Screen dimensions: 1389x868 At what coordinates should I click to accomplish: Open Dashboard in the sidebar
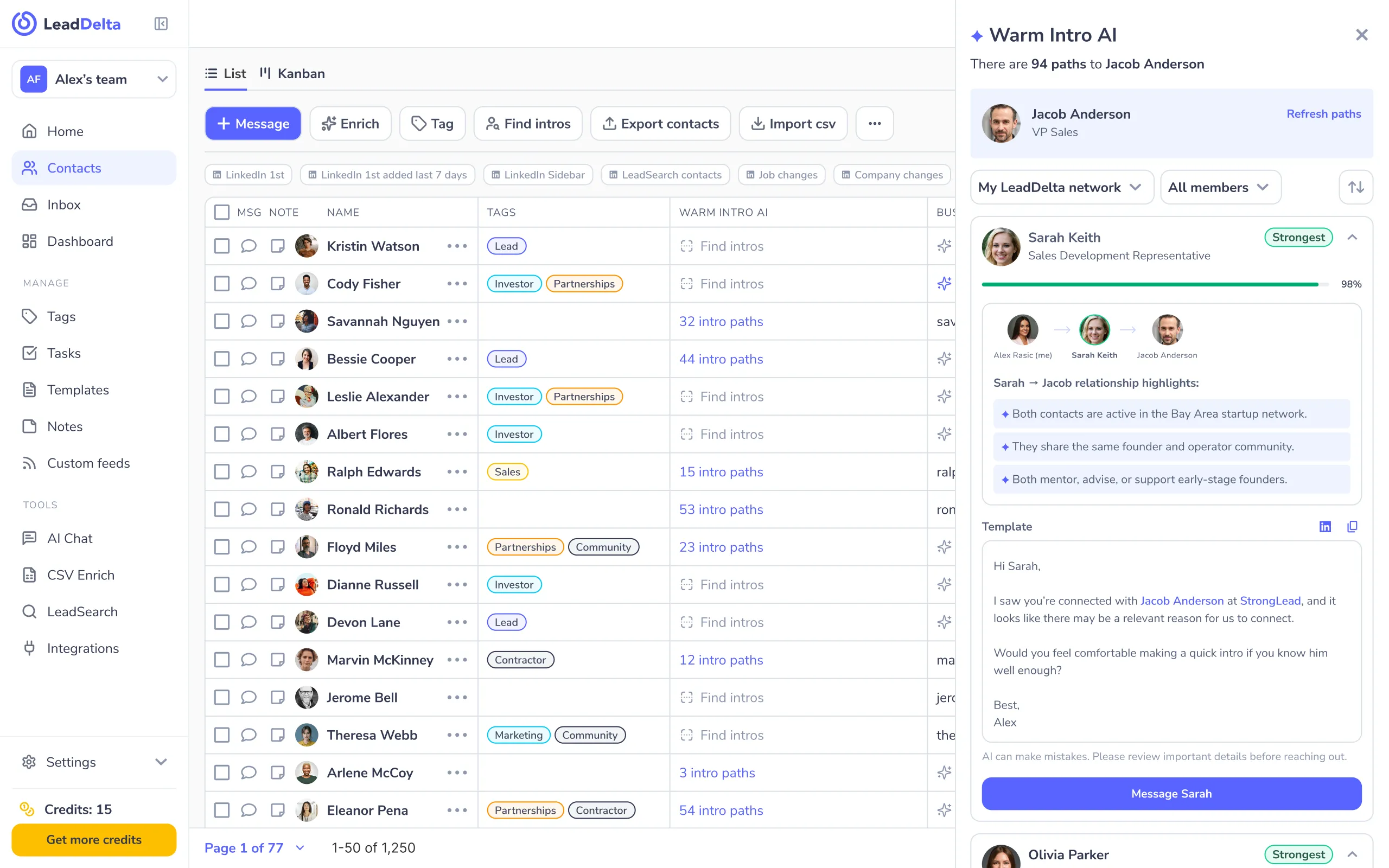coord(94,242)
